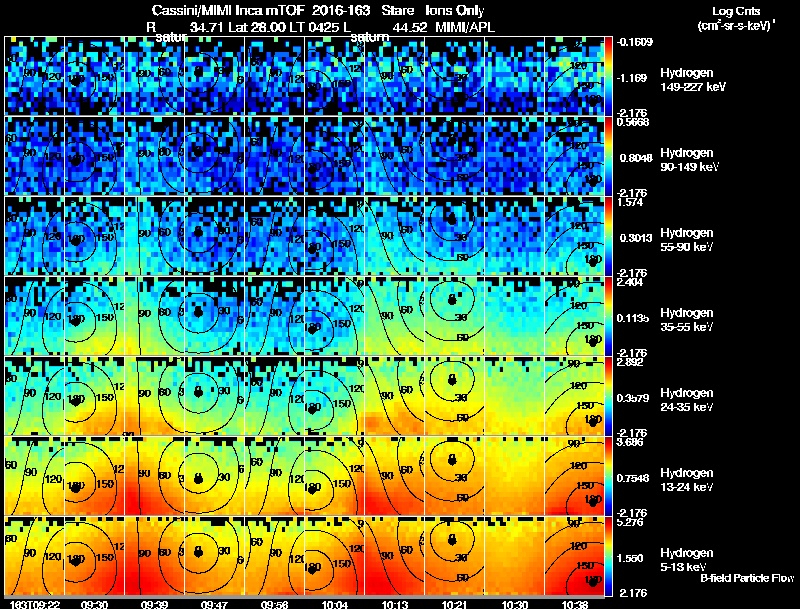Open the 24-35 keV image panel at 10:21
The height and width of the screenshot is (609, 800).
point(454,396)
